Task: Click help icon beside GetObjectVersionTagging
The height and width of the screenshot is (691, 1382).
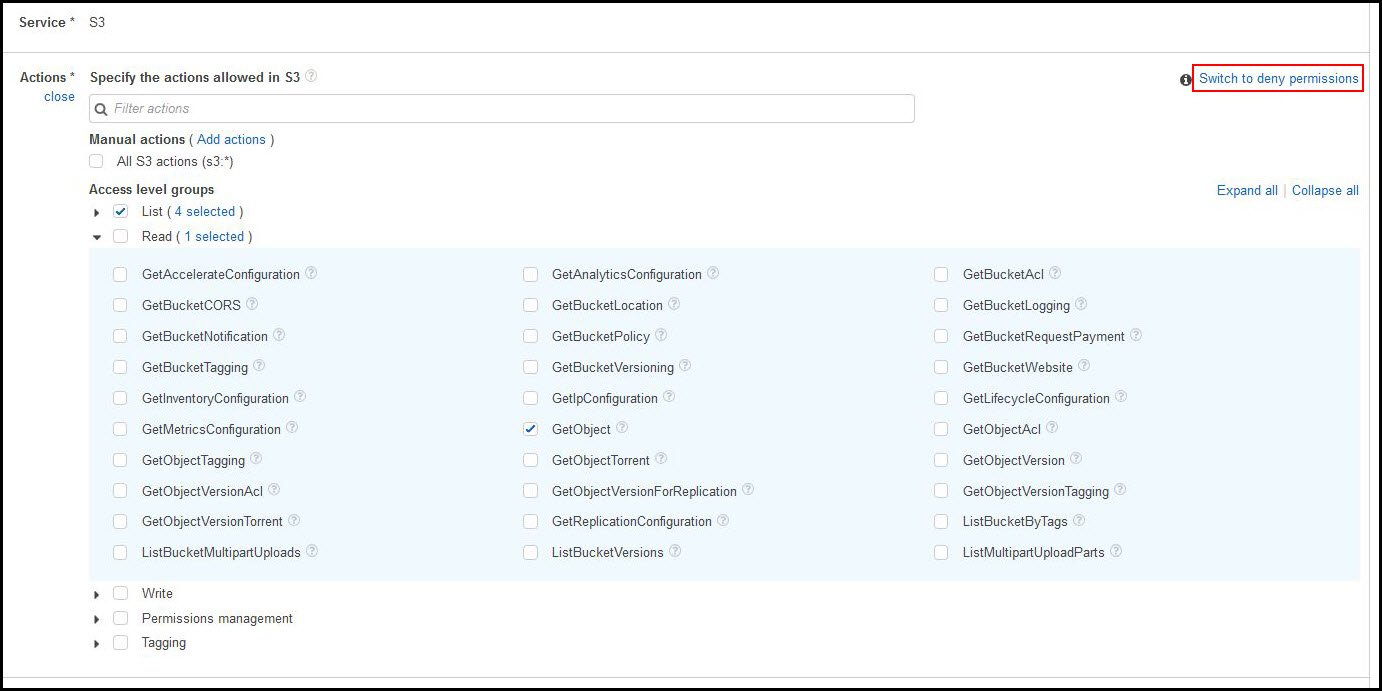Action: coord(1120,490)
